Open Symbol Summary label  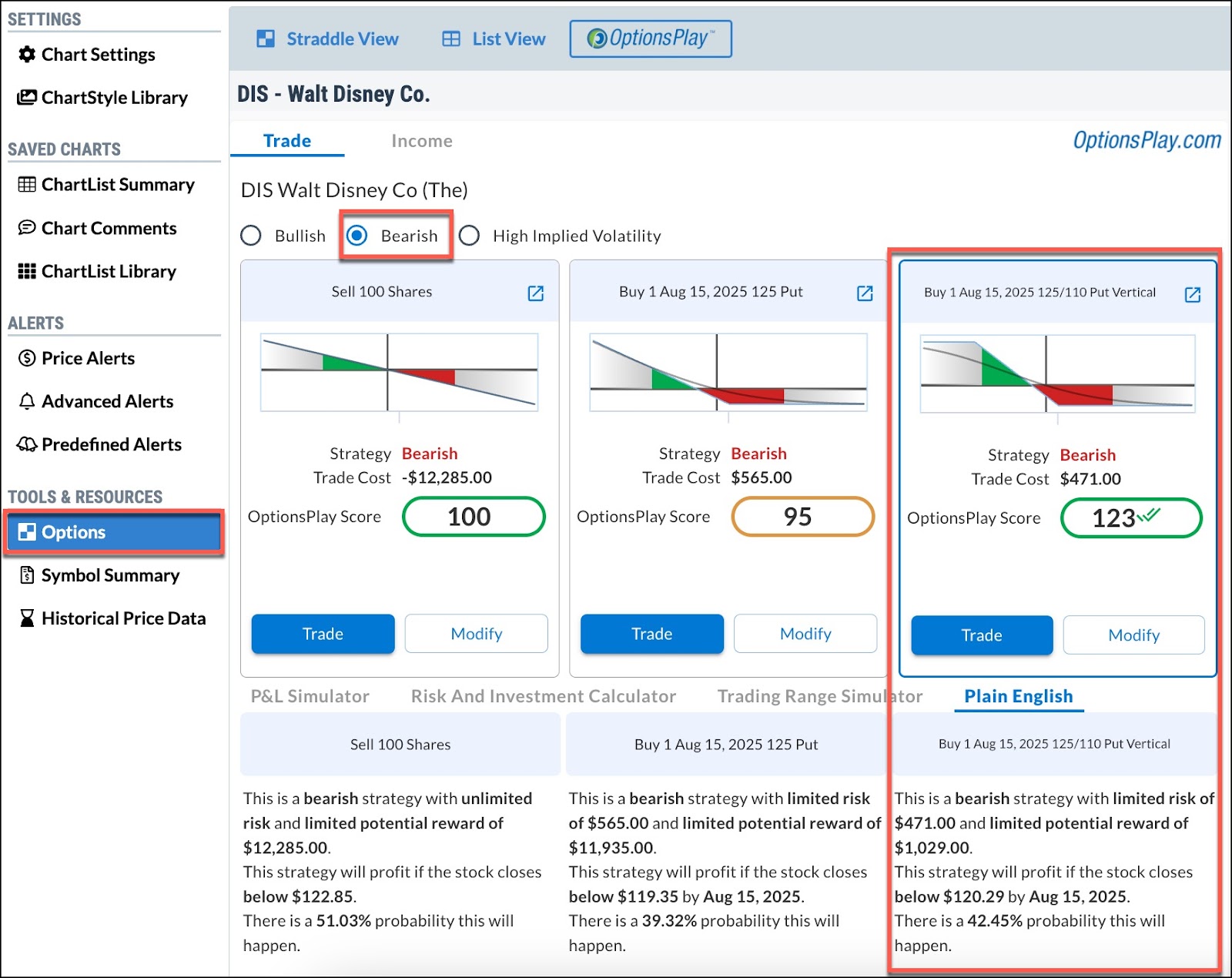coord(110,575)
